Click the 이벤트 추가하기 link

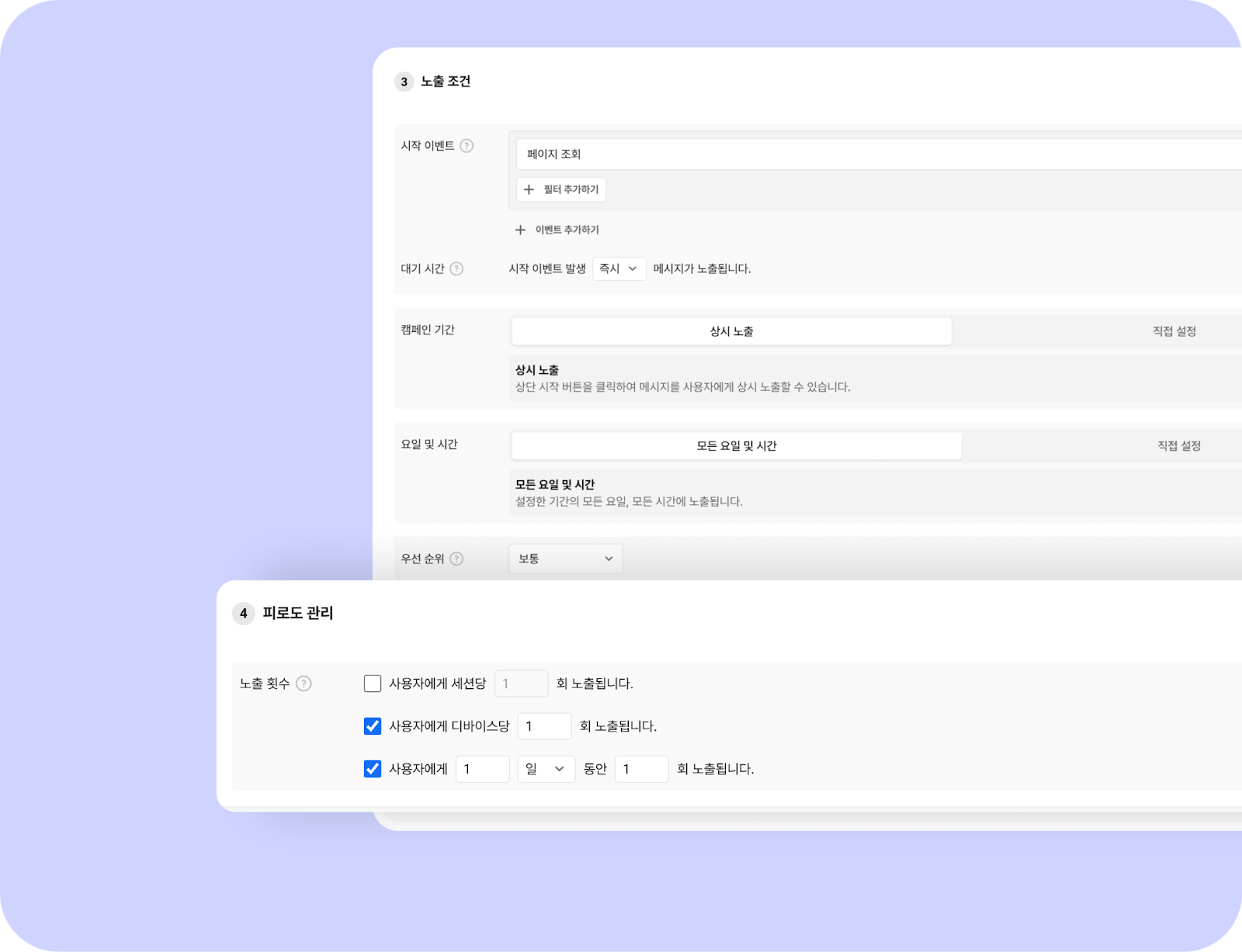[x=557, y=230]
